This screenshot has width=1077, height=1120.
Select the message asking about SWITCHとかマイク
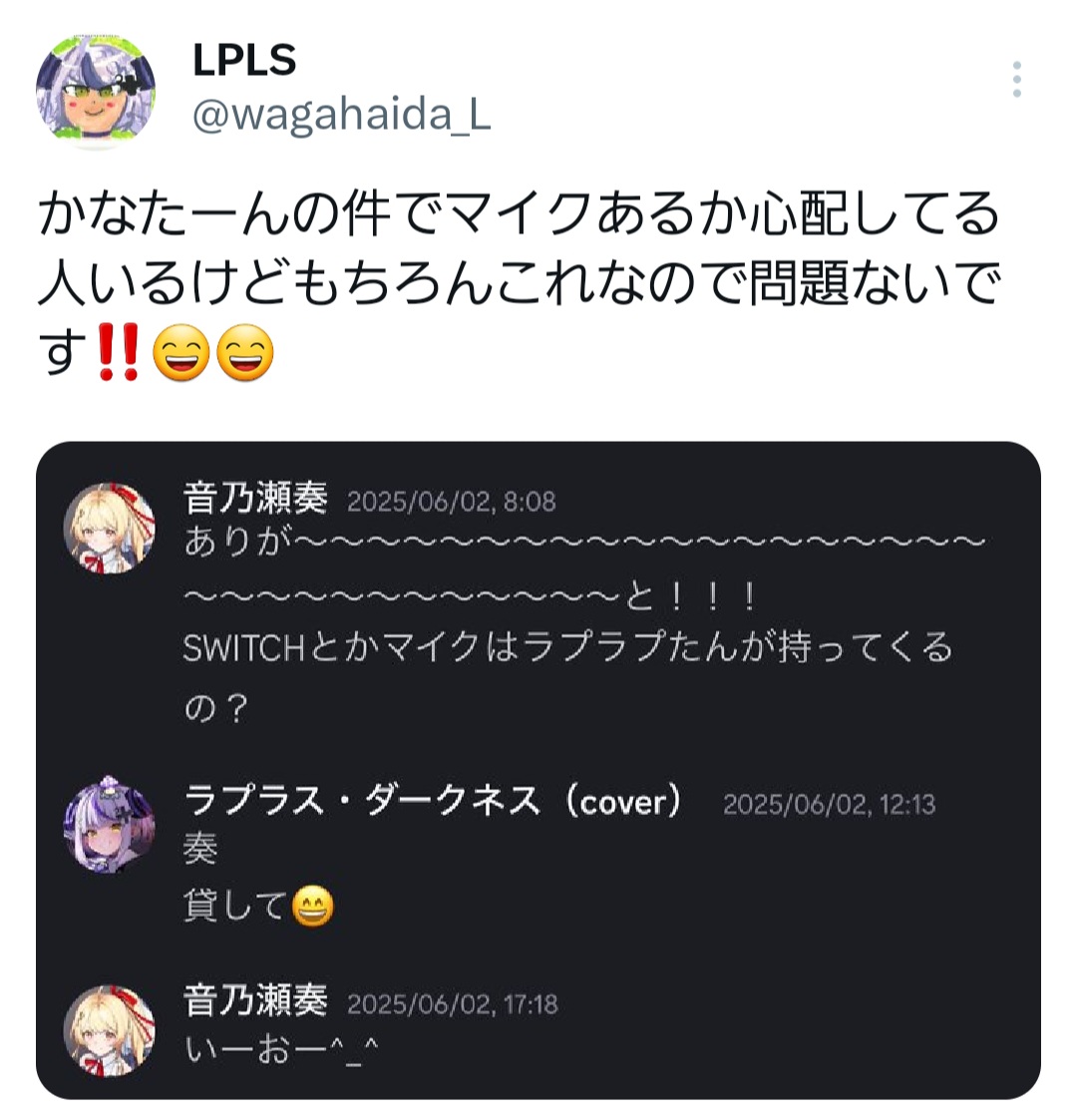[x=567, y=677]
